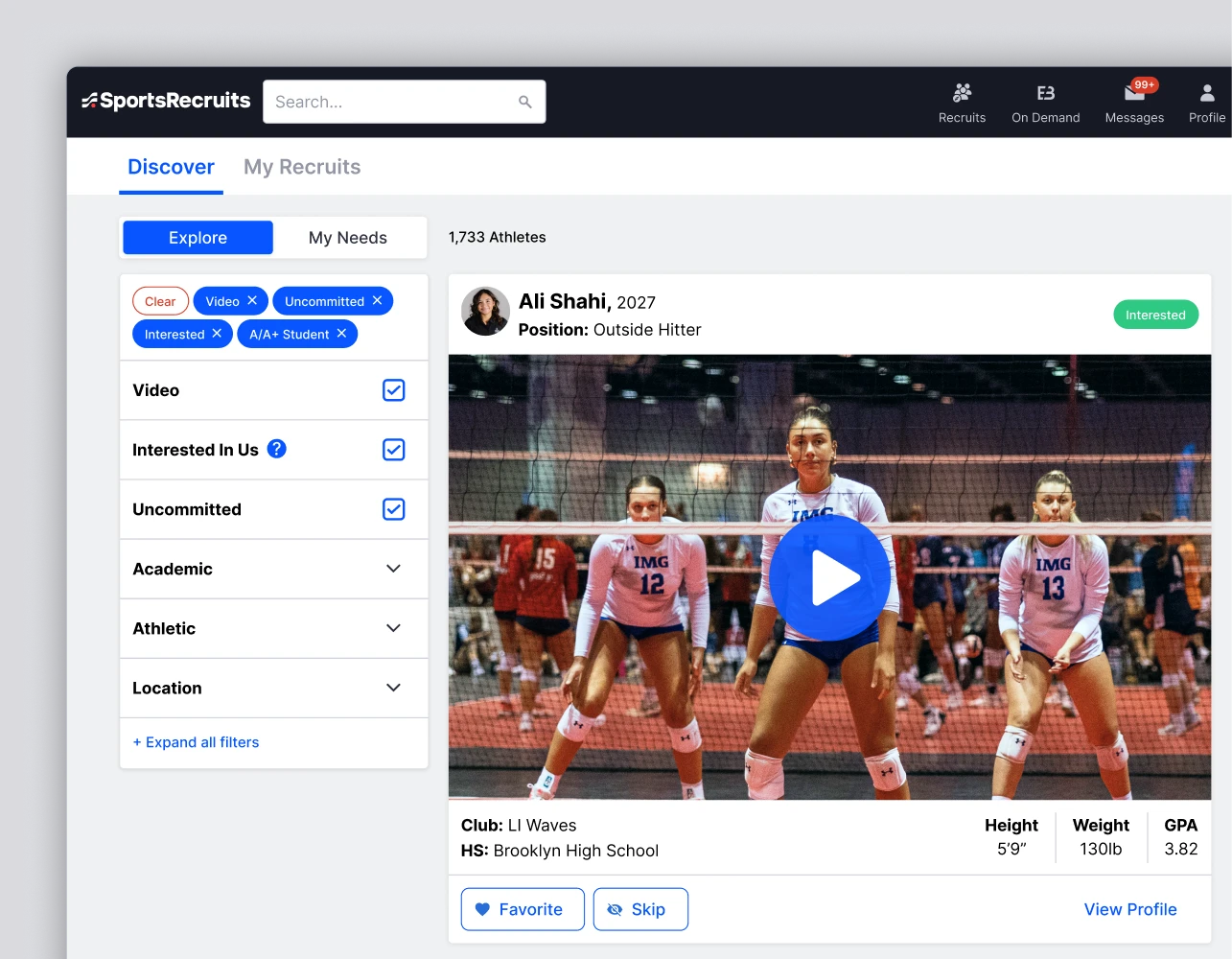Open View Profile link
Screen dimensions: 1232x959
tap(1130, 909)
